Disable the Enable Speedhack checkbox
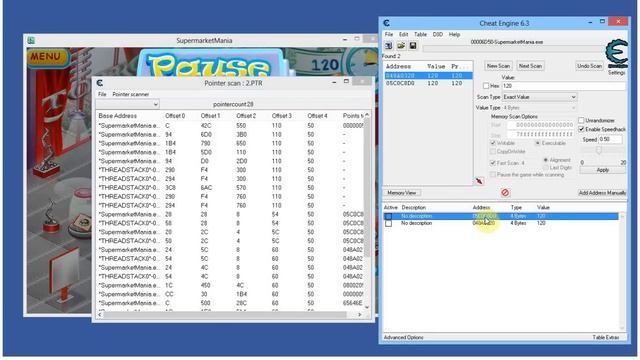 coord(581,129)
